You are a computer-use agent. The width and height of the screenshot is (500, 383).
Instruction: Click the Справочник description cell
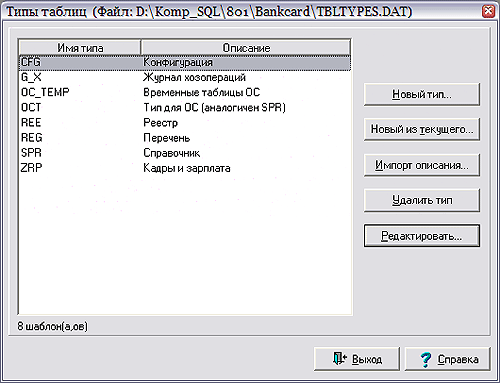pyautogui.click(x=171, y=153)
